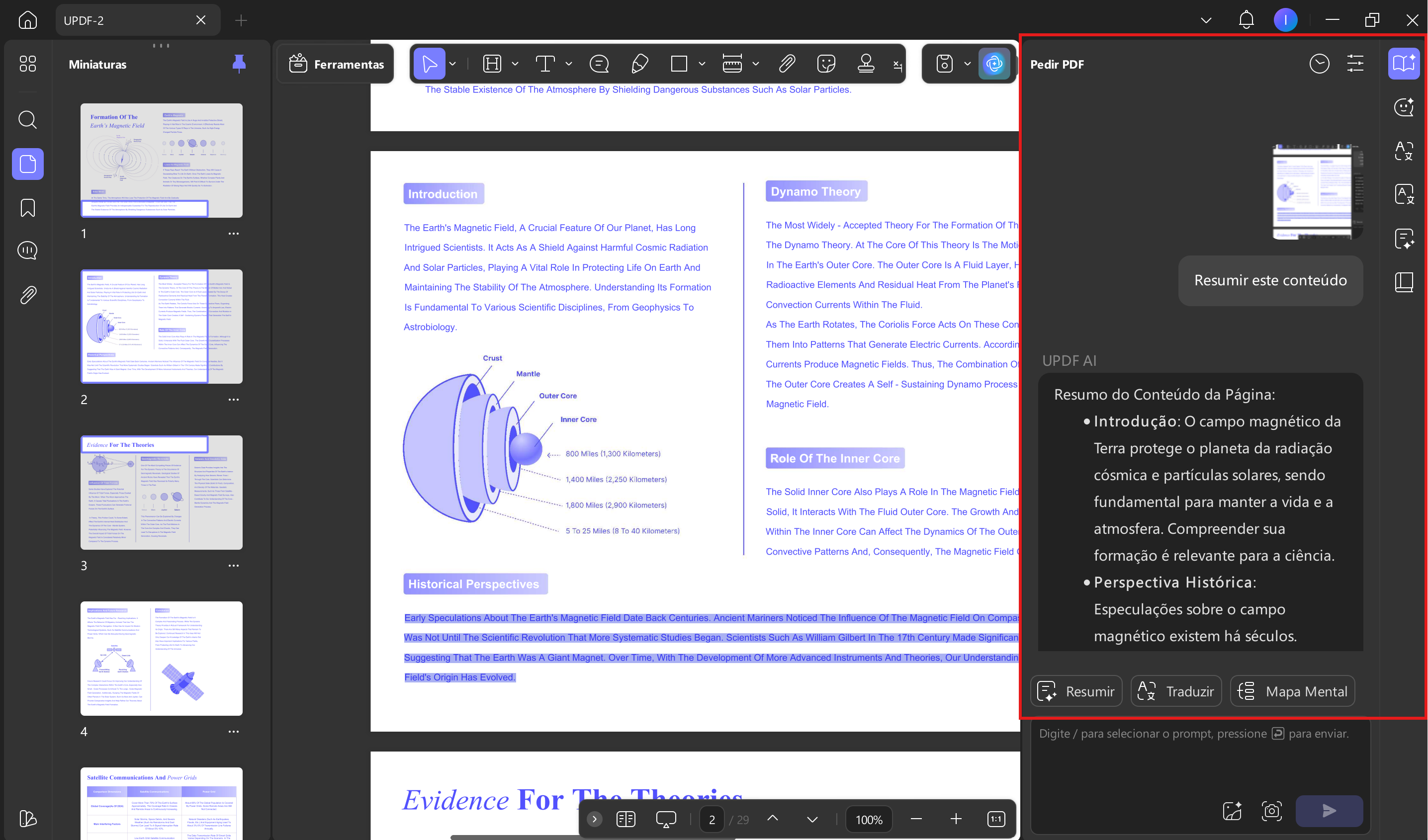Screen dimensions: 1428x840
Task: Open the bookmarks sidebar panel
Action: point(28,208)
